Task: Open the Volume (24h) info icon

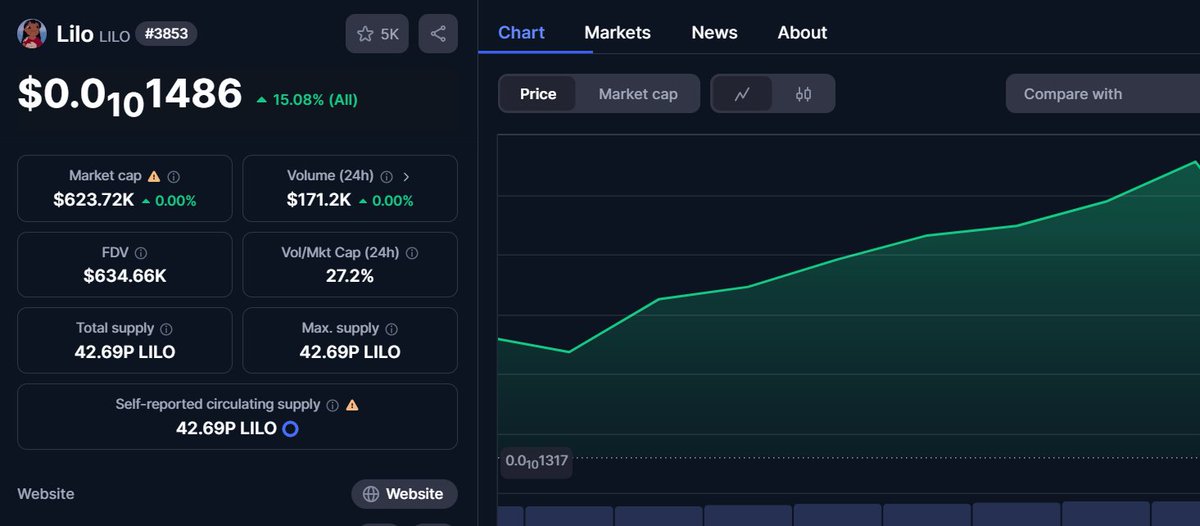Action: pos(387,176)
